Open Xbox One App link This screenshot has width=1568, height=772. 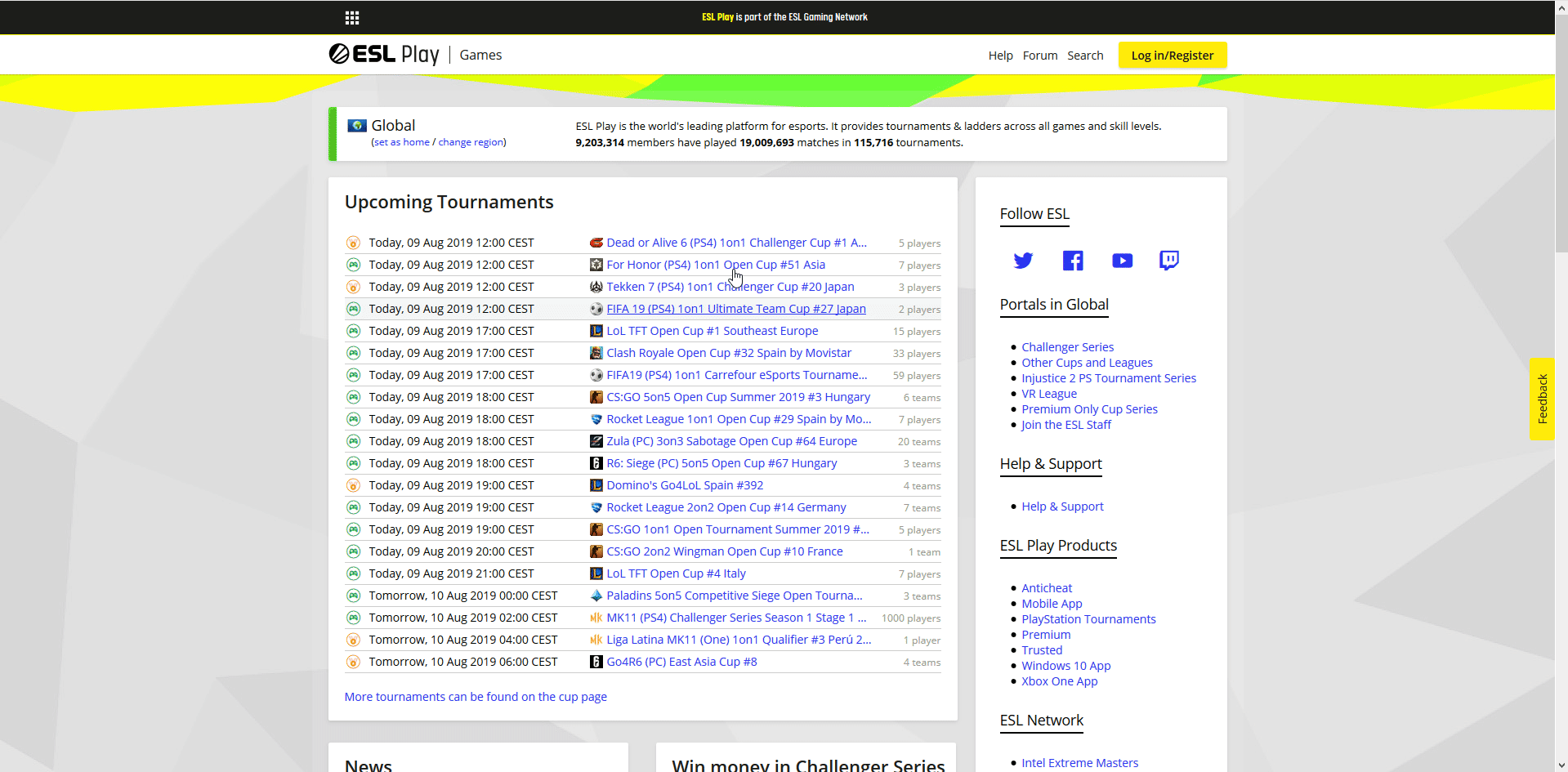click(1059, 681)
